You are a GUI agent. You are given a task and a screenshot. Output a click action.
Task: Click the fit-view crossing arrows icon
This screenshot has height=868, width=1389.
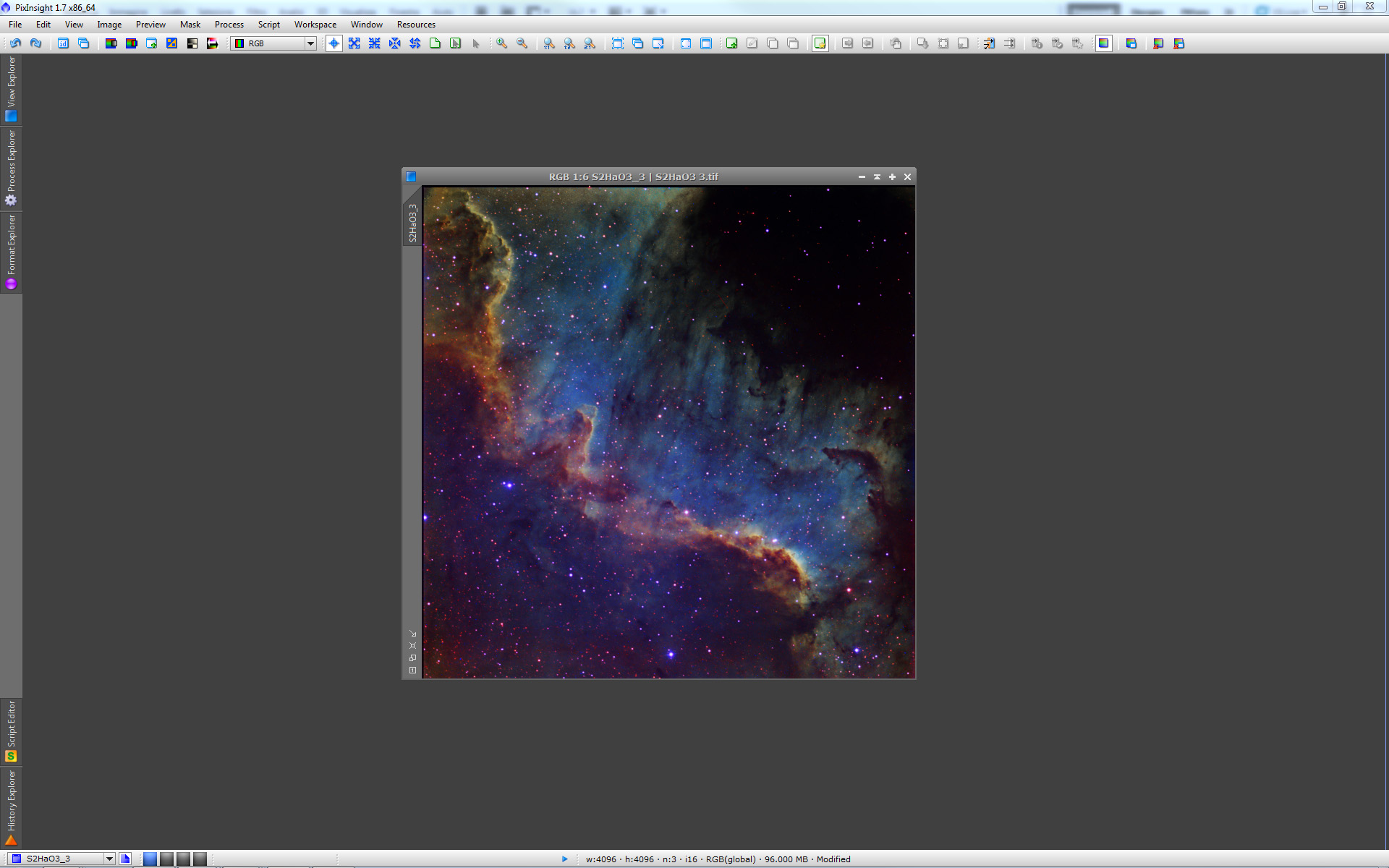click(354, 43)
